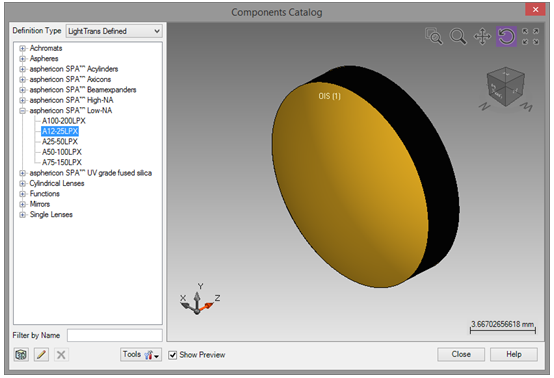Select the A100-200LPX component
554x378 pixels.
pyautogui.click(x=64, y=121)
